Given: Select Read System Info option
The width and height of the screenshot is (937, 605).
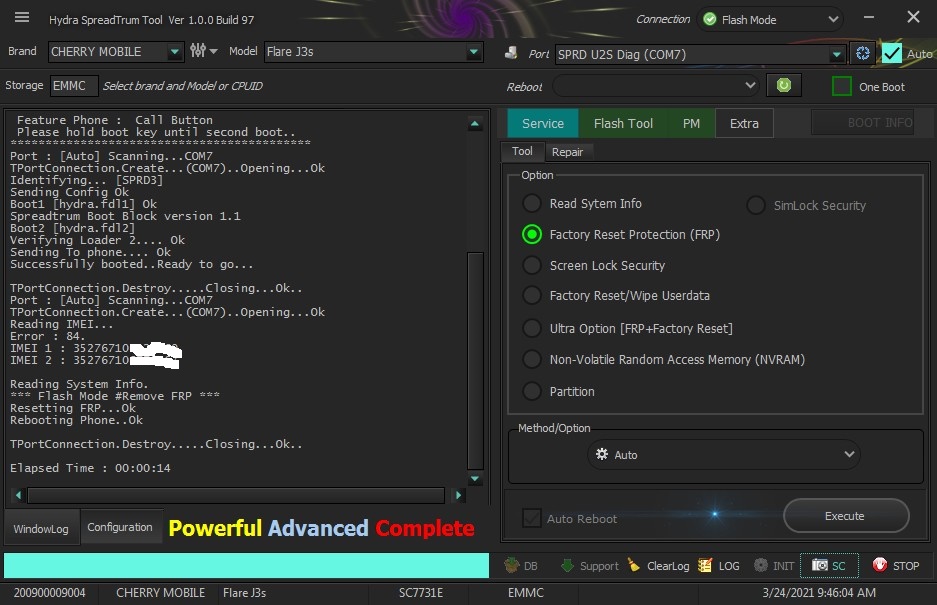Looking at the screenshot, I should pyautogui.click(x=531, y=203).
